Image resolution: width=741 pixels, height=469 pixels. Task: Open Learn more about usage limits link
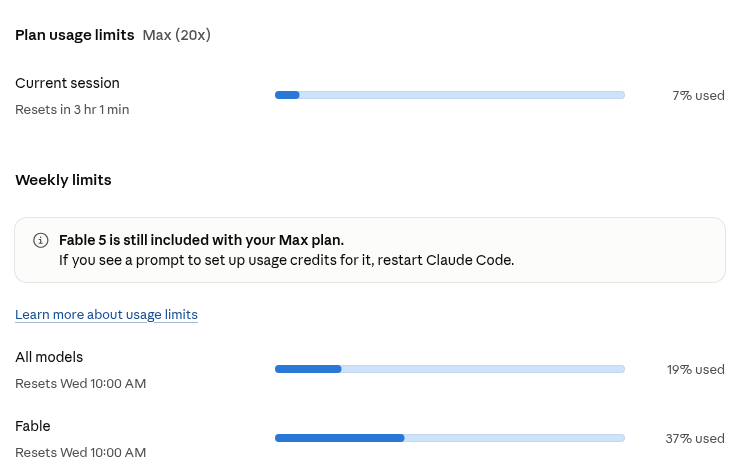coord(106,315)
